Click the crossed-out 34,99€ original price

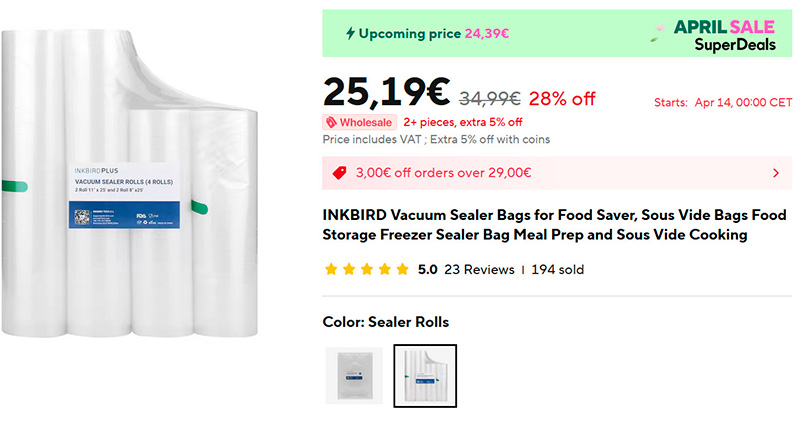coord(489,98)
